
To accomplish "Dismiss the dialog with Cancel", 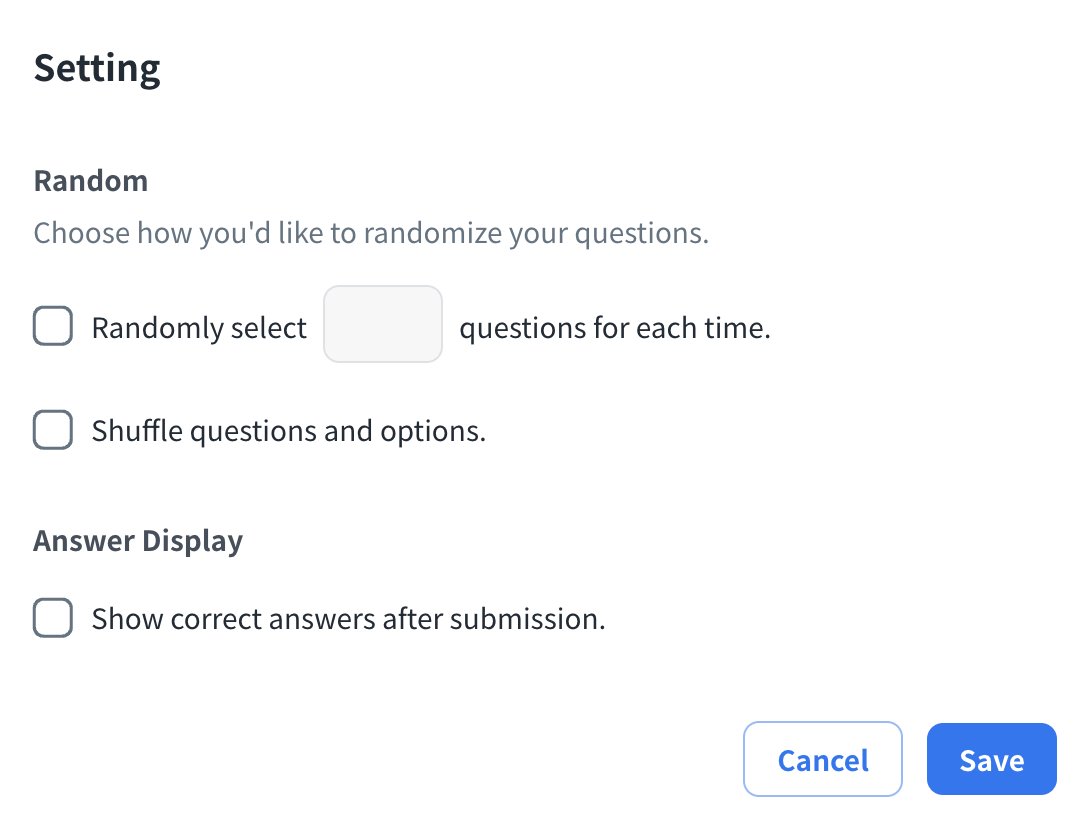I will click(823, 760).
